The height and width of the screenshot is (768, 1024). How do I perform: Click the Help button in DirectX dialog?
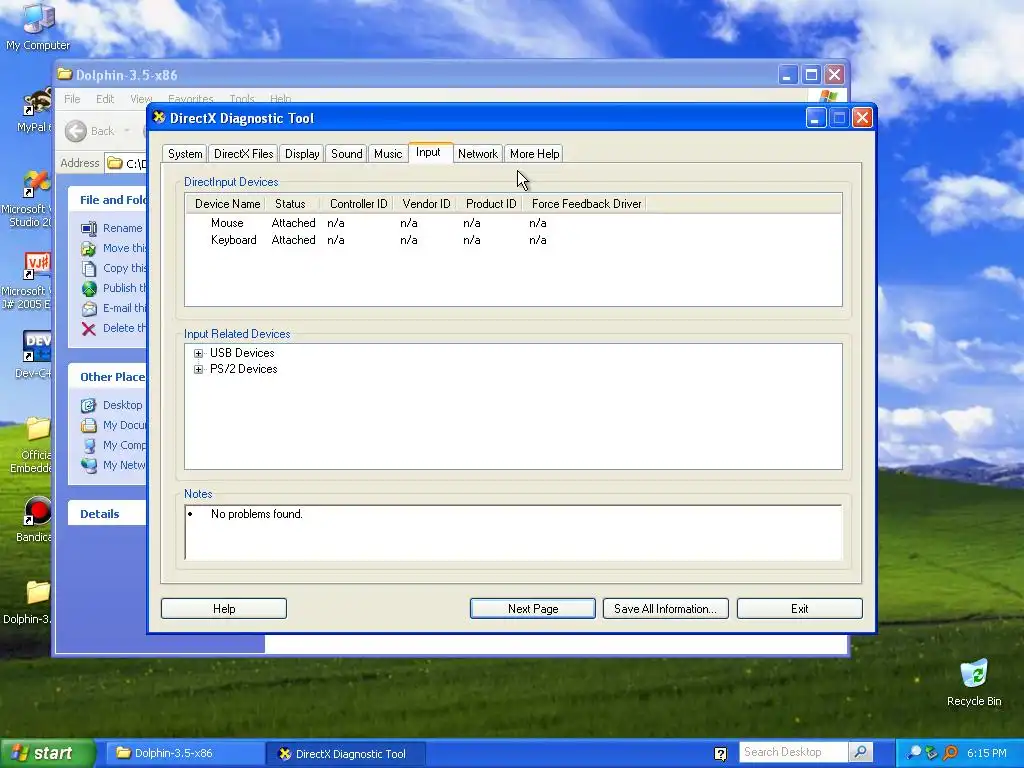click(x=224, y=609)
